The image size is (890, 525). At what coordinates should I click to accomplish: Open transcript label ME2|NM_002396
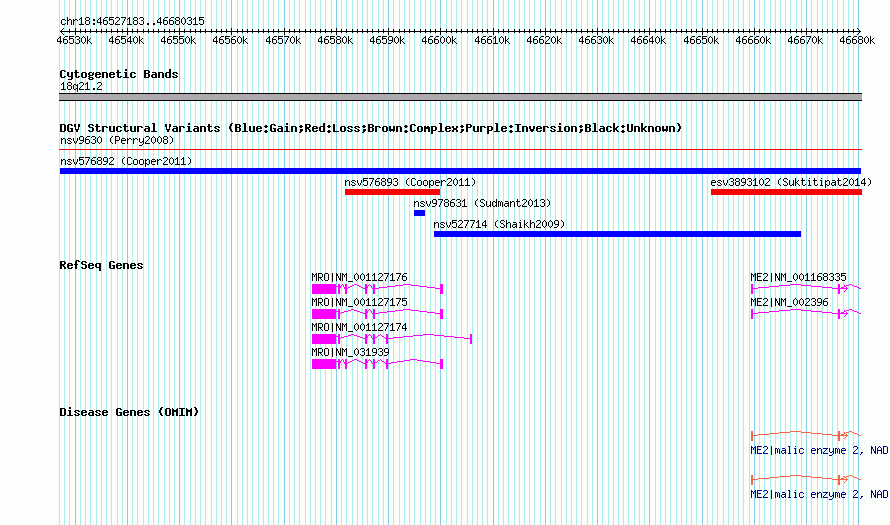click(789, 302)
